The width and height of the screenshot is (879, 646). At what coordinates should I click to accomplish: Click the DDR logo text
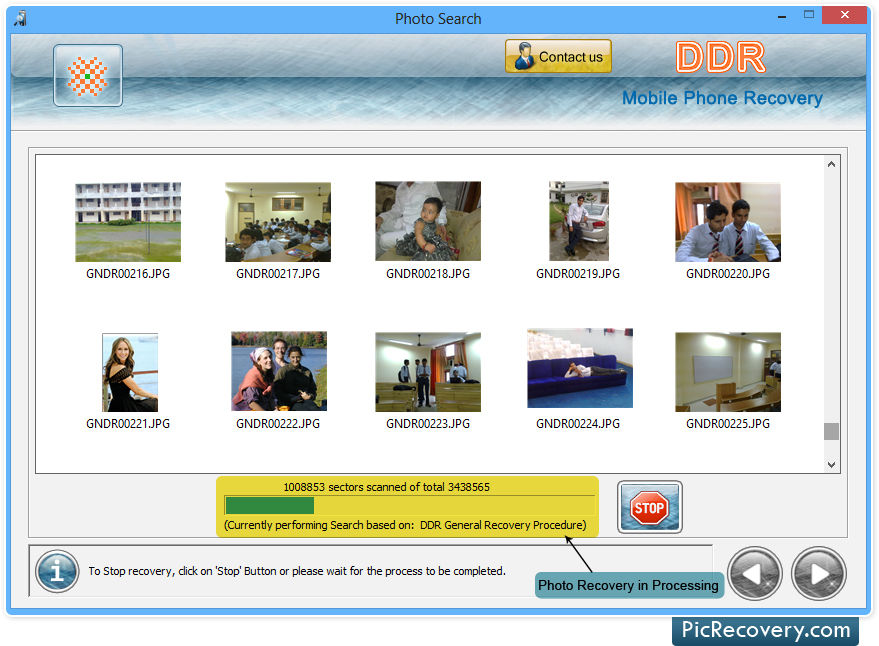tap(720, 57)
